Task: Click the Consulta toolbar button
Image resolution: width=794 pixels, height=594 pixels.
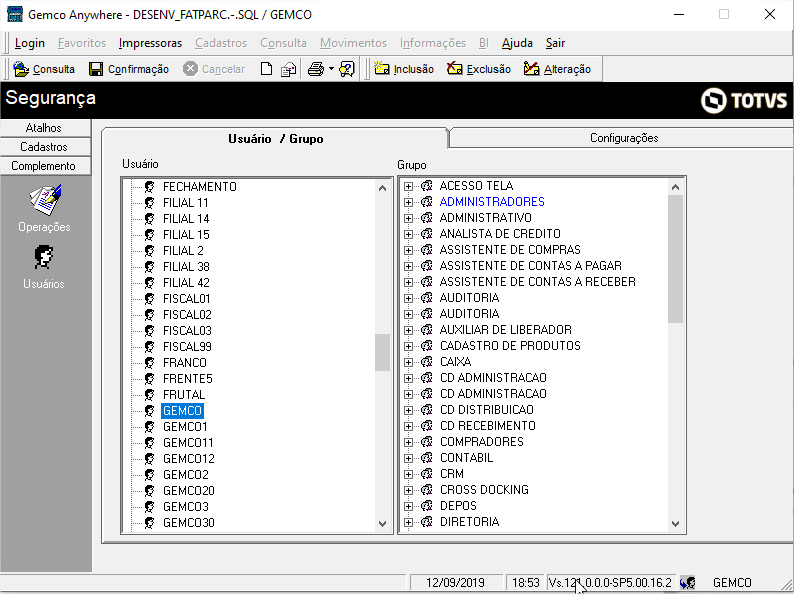Action: click(x=44, y=69)
